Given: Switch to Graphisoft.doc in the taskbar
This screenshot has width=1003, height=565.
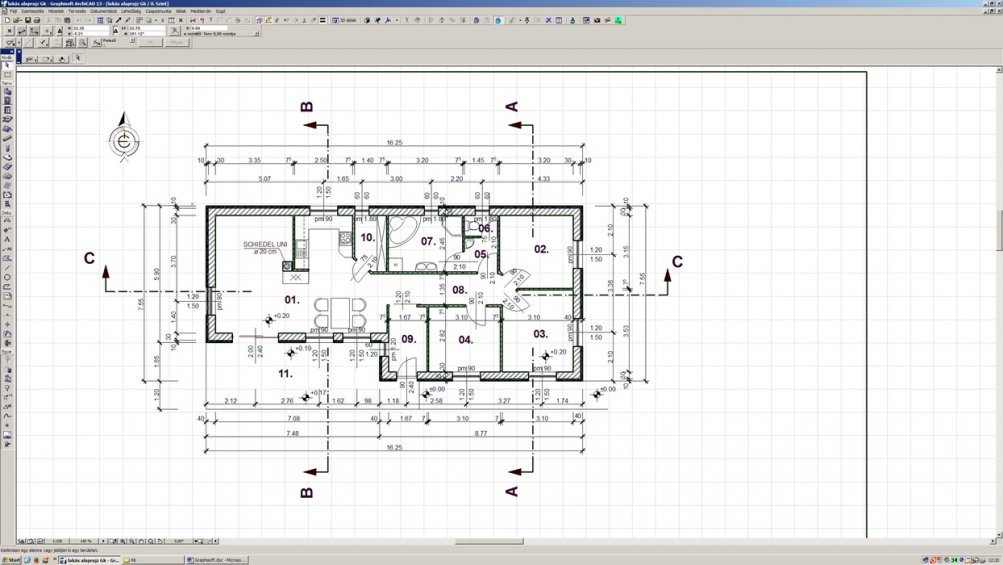Looking at the screenshot, I should (x=218, y=560).
